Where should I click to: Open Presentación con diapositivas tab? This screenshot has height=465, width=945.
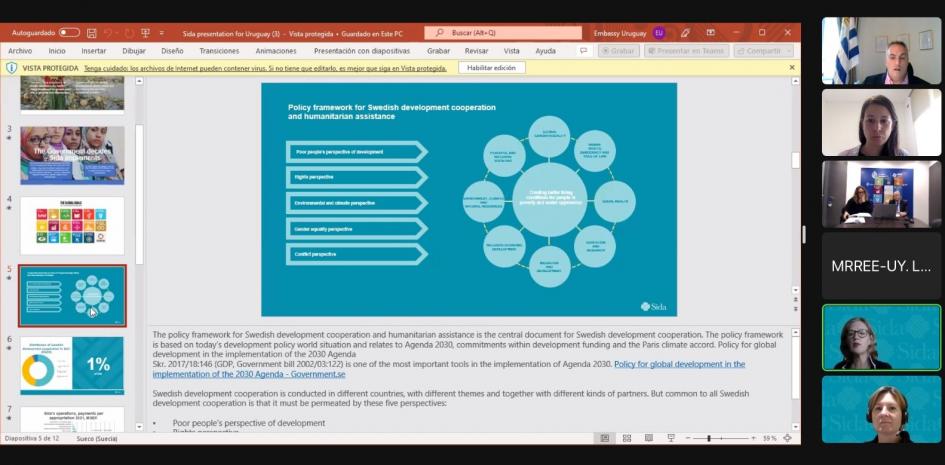362,51
